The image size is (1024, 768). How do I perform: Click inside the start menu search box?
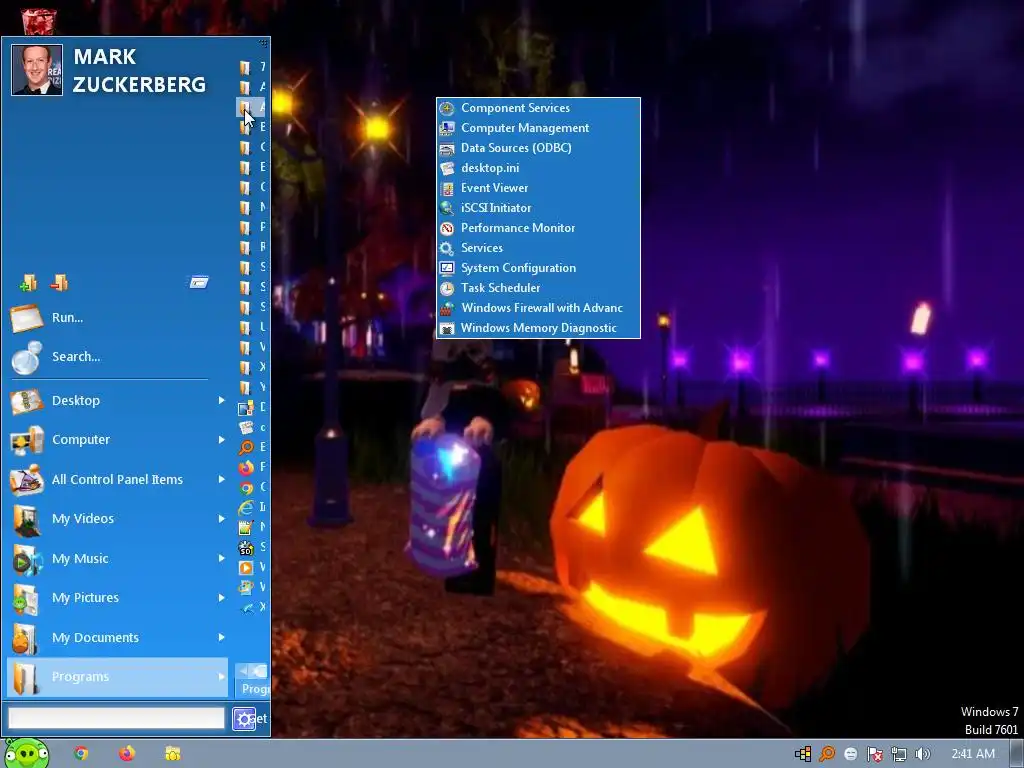tap(116, 718)
